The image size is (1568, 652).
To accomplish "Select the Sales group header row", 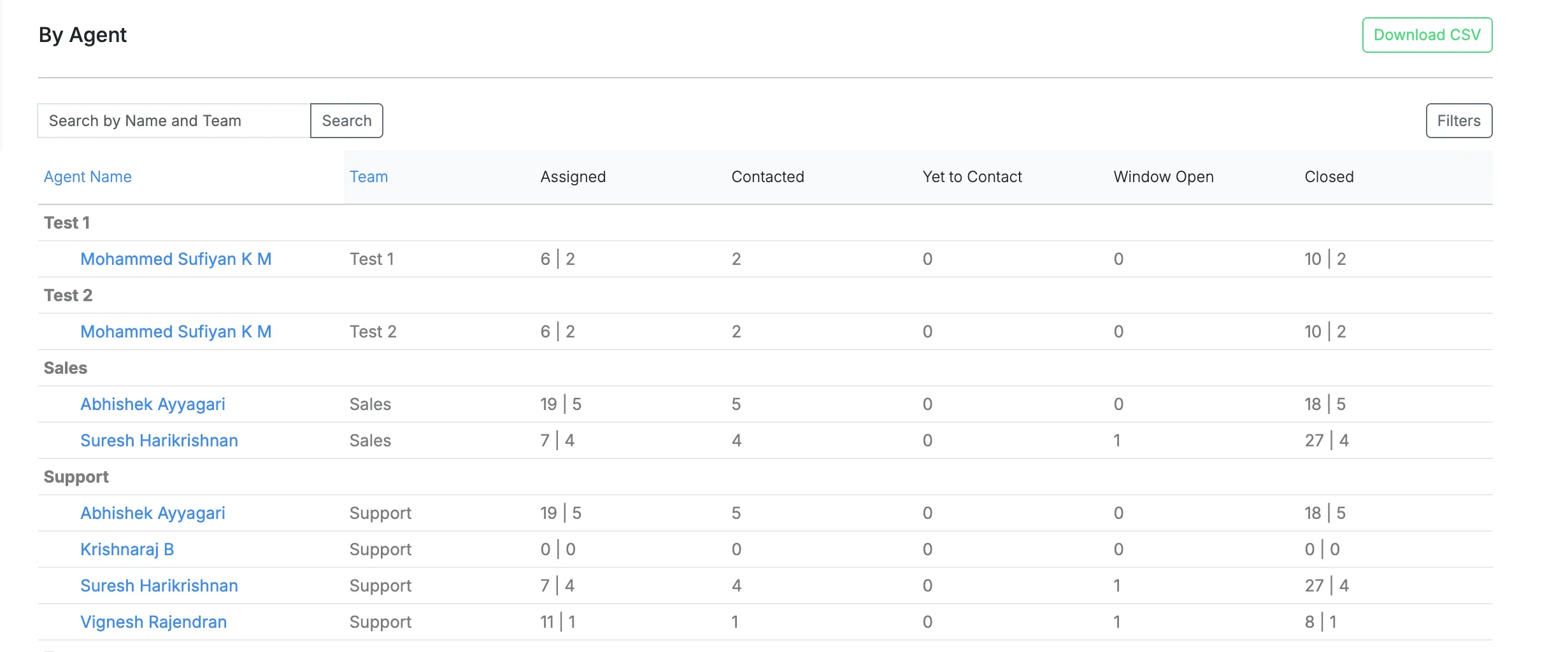I will coord(765,368).
